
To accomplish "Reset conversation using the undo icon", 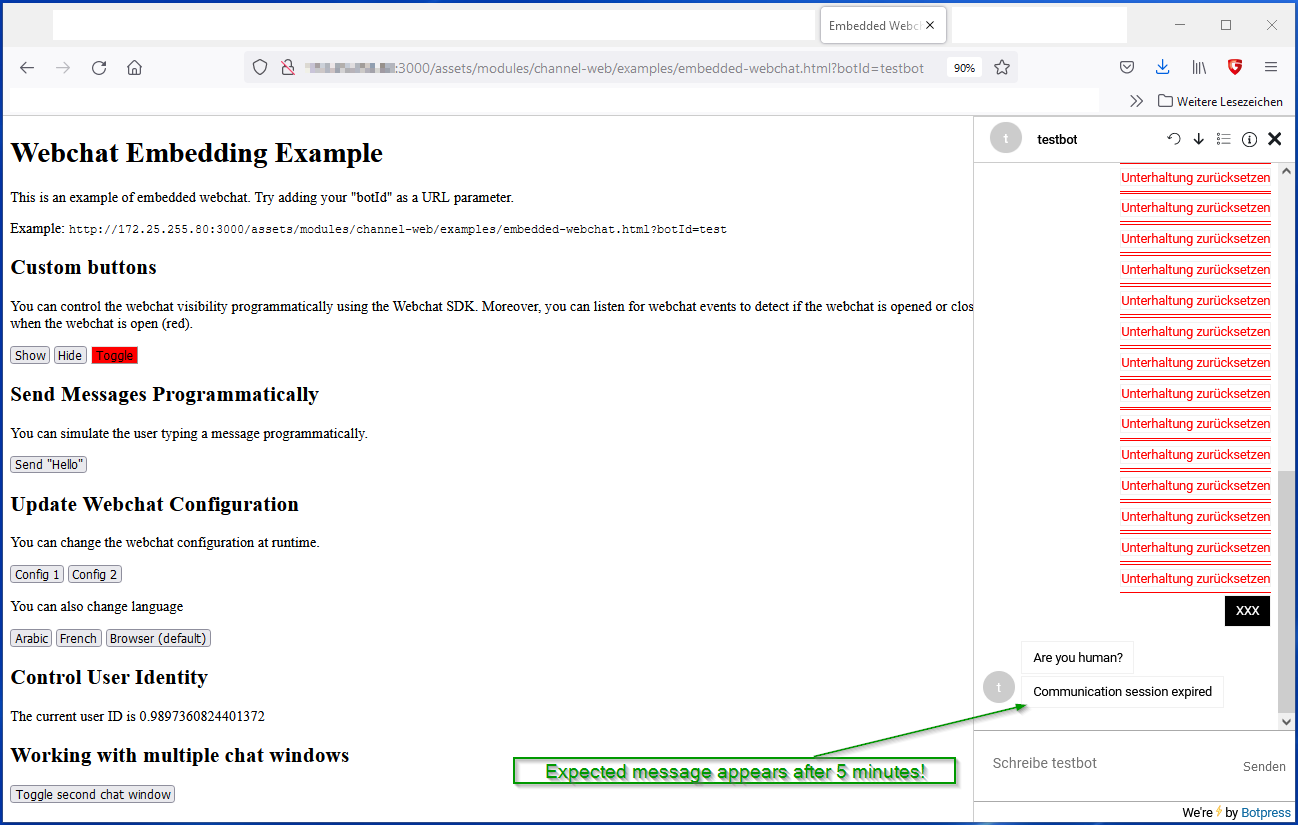I will [1174, 139].
